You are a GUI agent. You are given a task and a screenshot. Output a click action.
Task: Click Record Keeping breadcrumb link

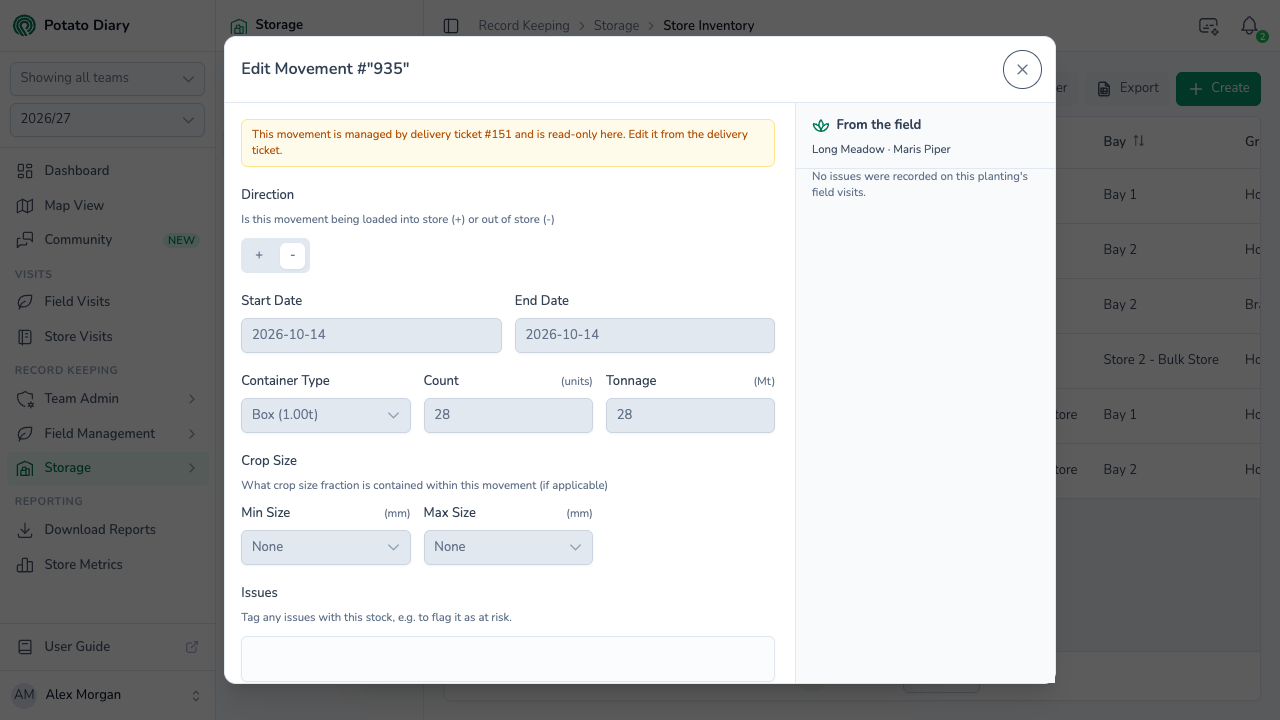point(524,26)
